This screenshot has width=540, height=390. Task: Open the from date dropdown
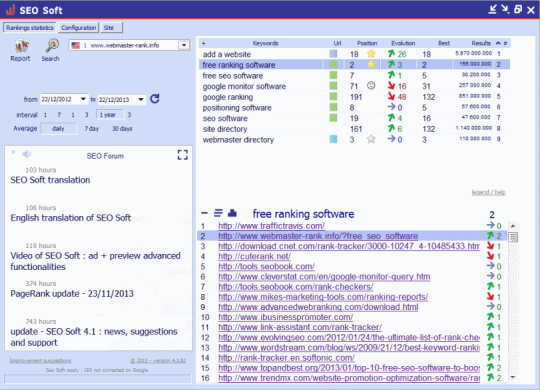point(83,99)
